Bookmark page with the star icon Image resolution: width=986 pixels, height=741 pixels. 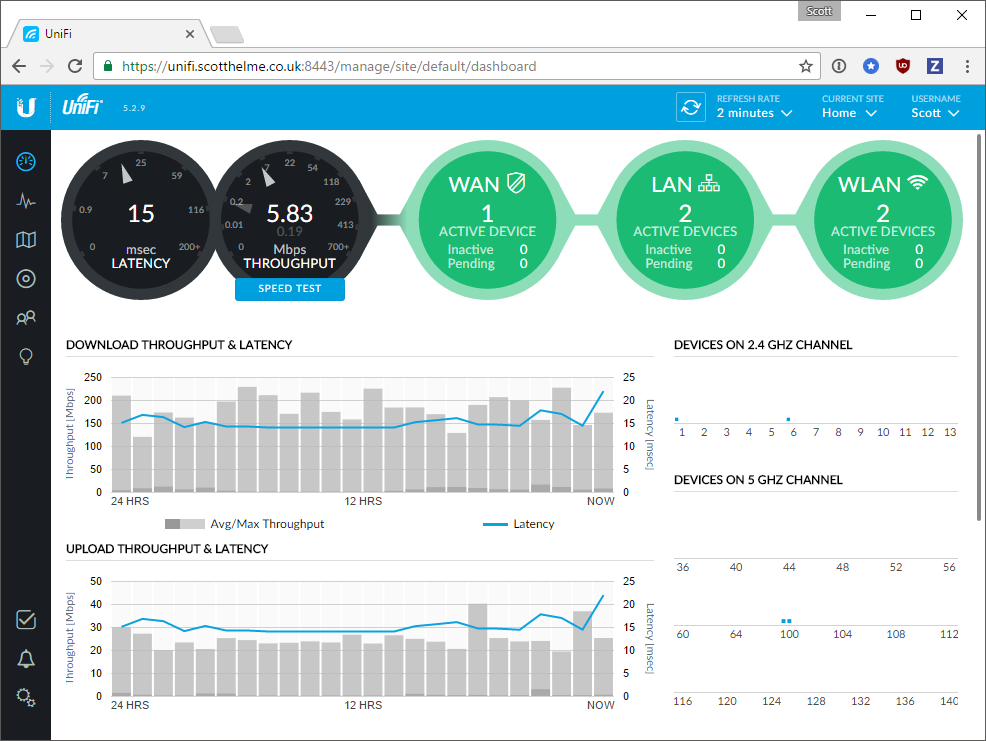point(806,66)
